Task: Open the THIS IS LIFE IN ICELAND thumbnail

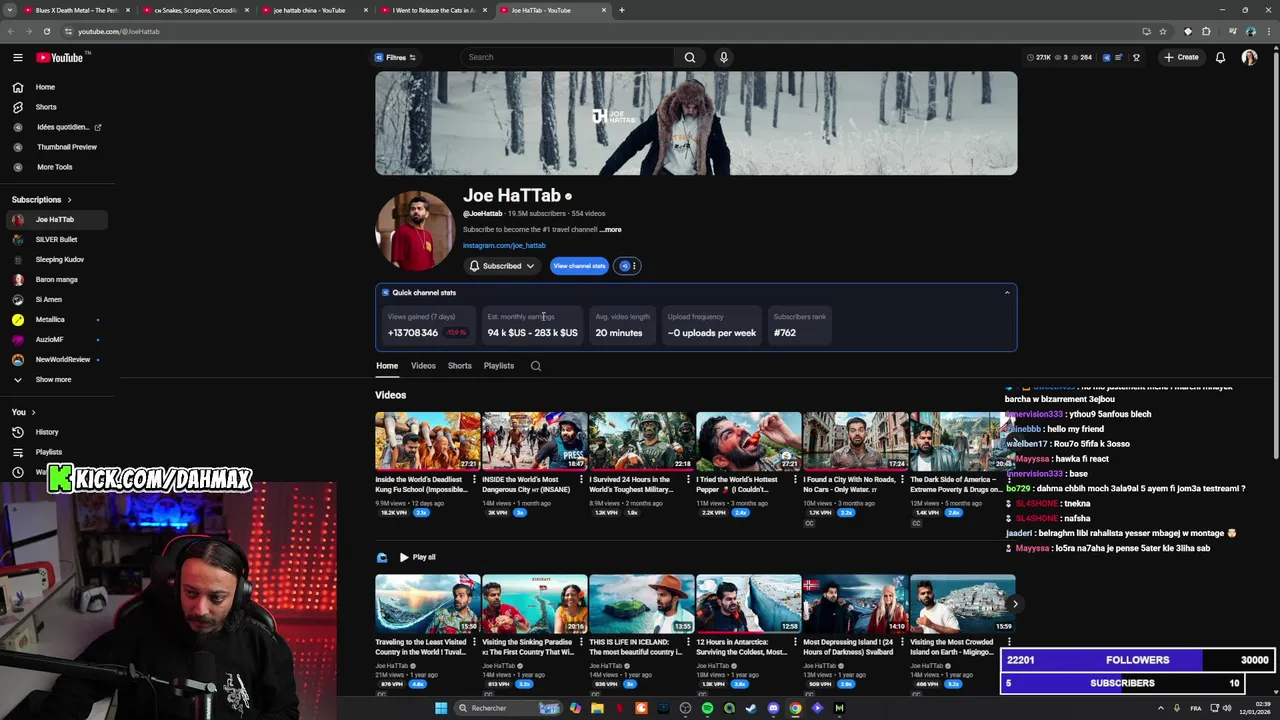Action: 642,604
